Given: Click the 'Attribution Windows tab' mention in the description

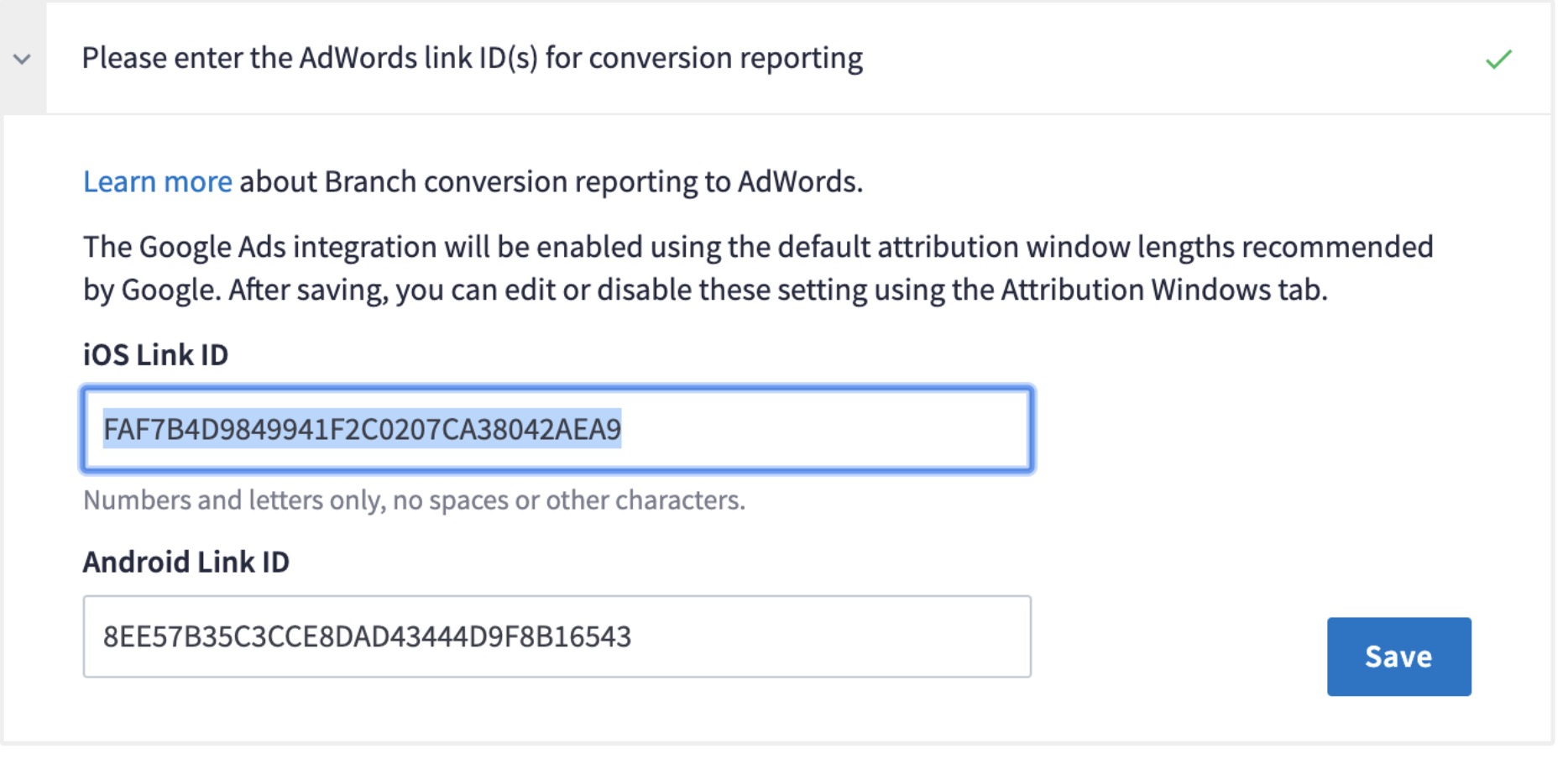Looking at the screenshot, I should point(1164,290).
